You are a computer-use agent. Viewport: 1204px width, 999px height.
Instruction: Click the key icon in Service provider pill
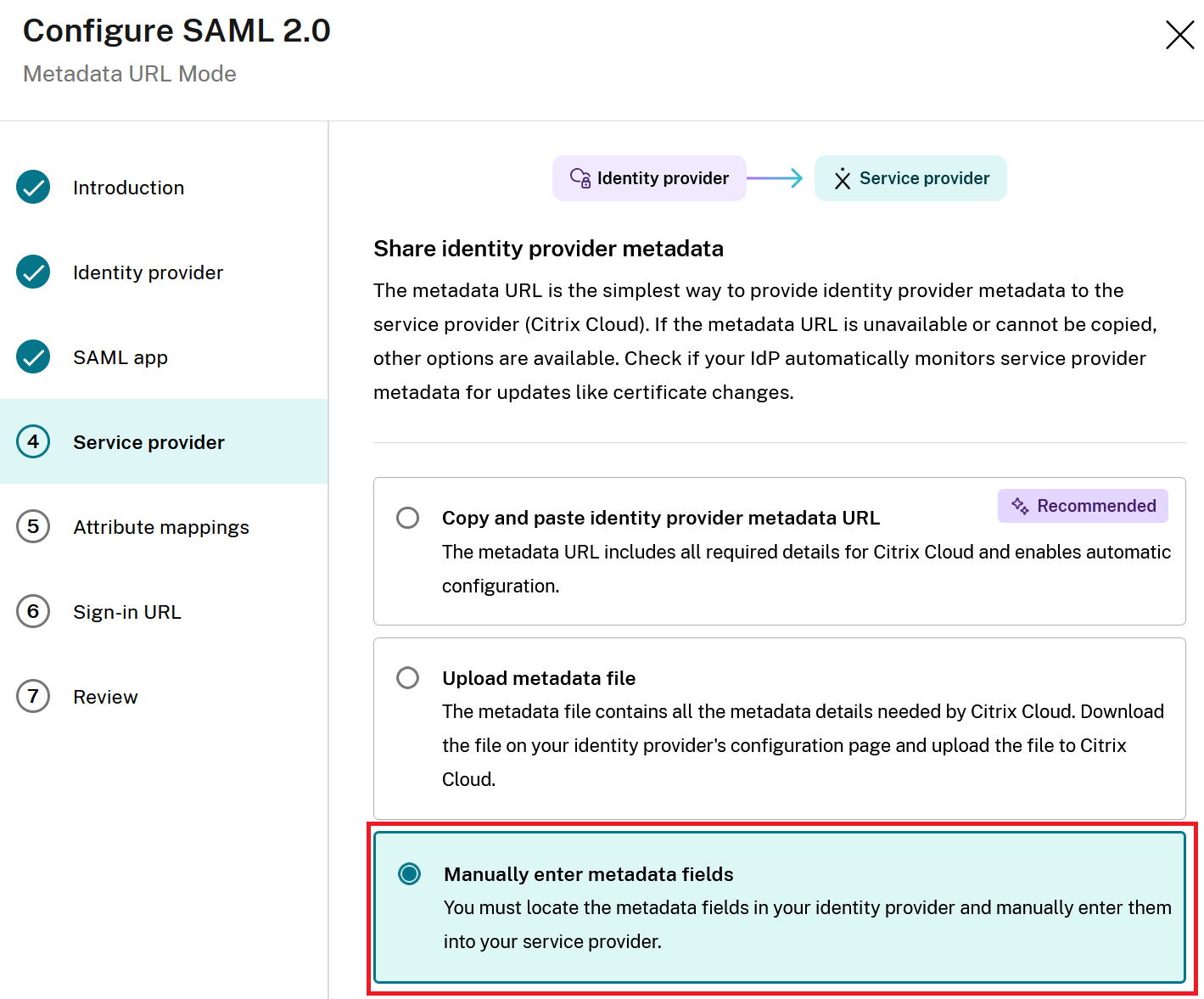[x=843, y=179]
